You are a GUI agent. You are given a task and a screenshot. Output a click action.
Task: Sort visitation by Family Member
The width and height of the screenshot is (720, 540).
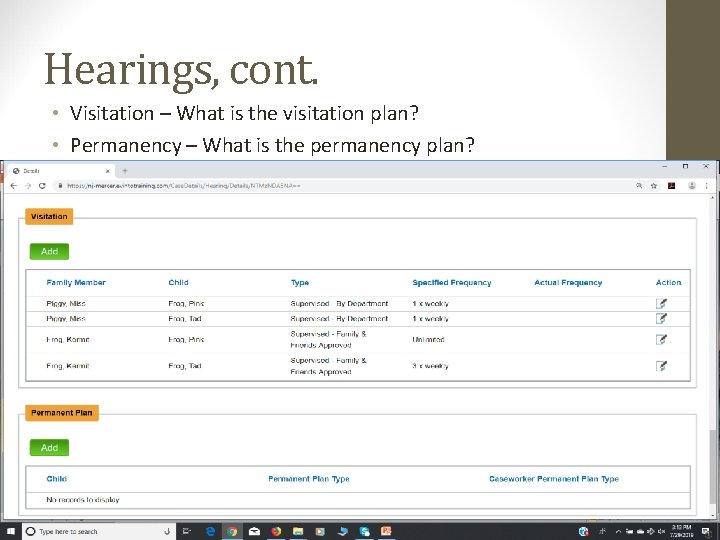coord(76,282)
